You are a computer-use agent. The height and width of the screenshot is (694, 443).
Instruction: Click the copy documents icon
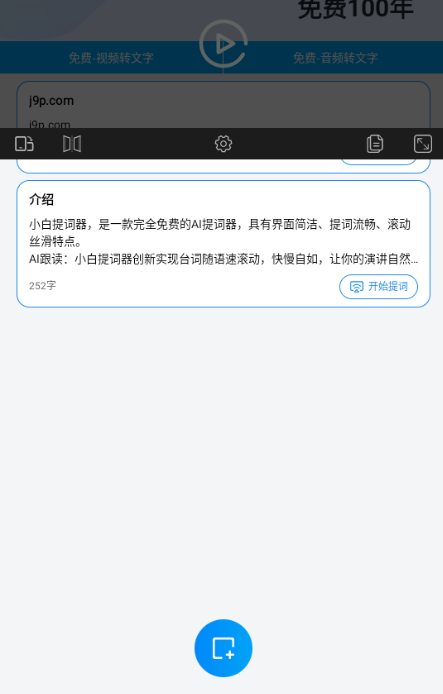coord(375,144)
